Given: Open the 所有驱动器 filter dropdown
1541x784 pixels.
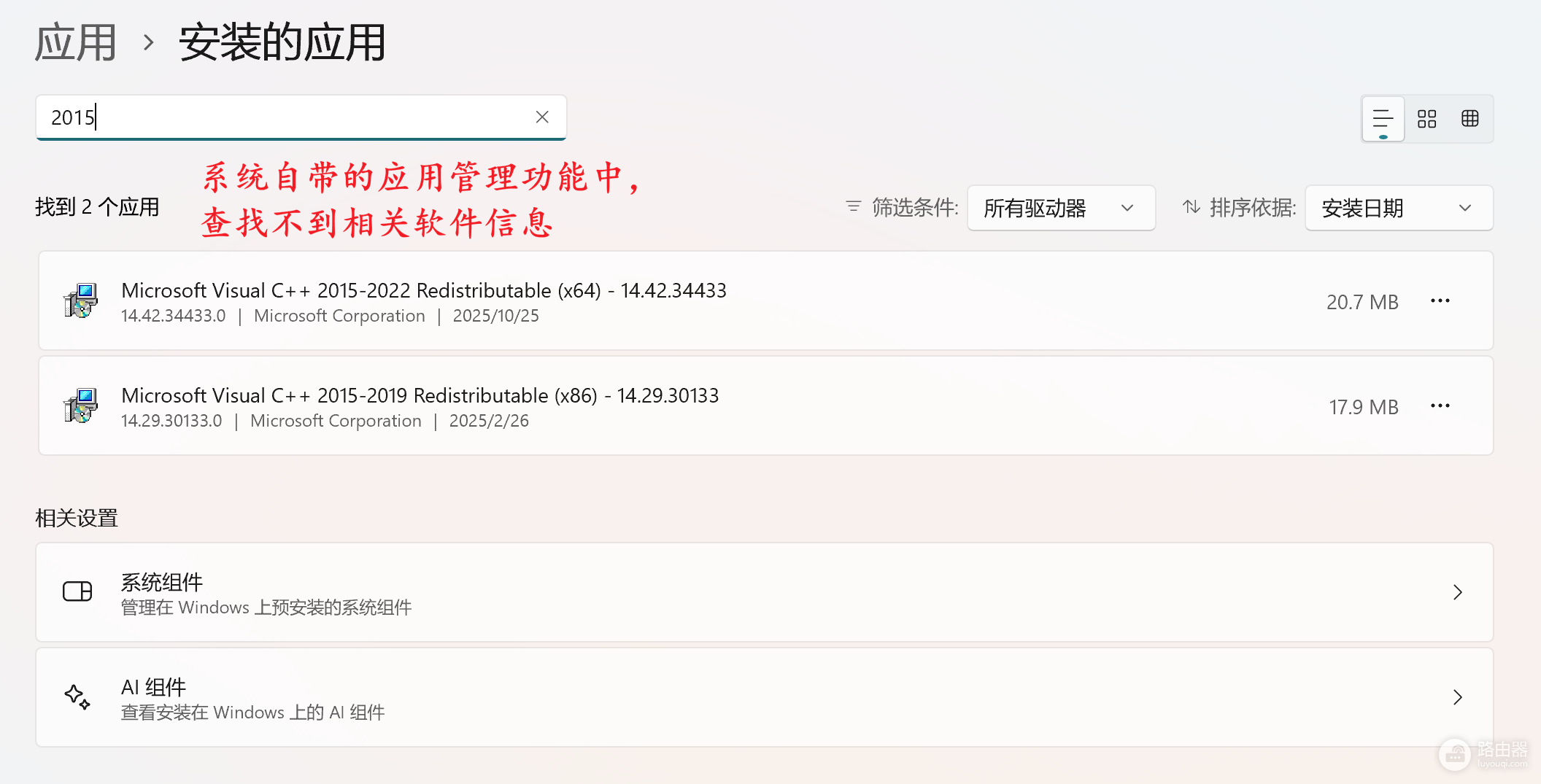Looking at the screenshot, I should (x=1061, y=209).
